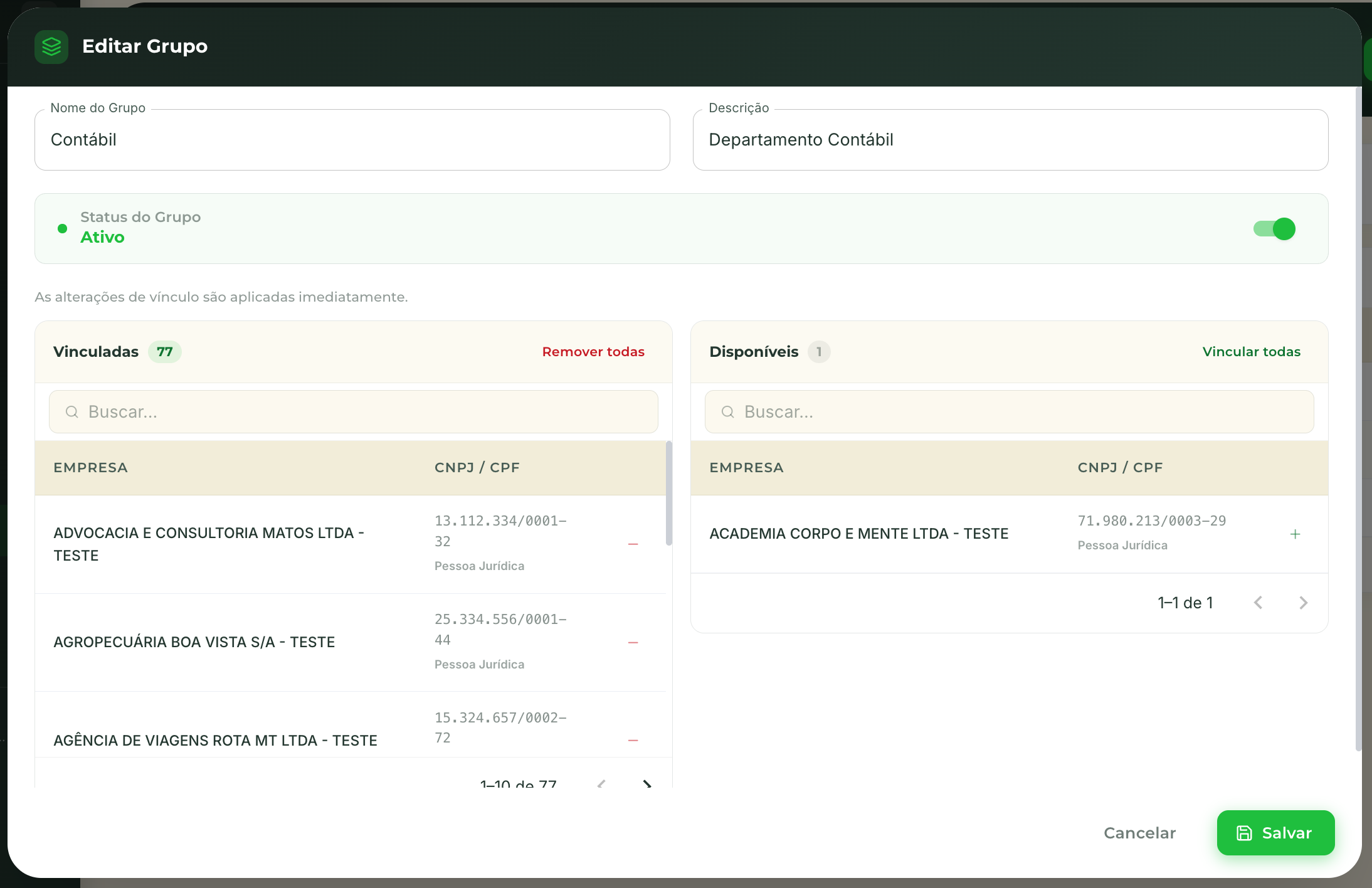Focus the Disponíveis Buscar search field
The image size is (1372, 888).
1009,411
